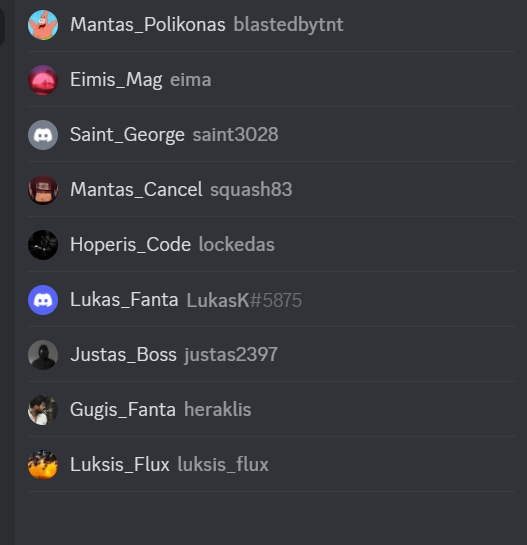Click the Eimis_Mag nickname
The width and height of the screenshot is (527, 545).
(x=116, y=80)
